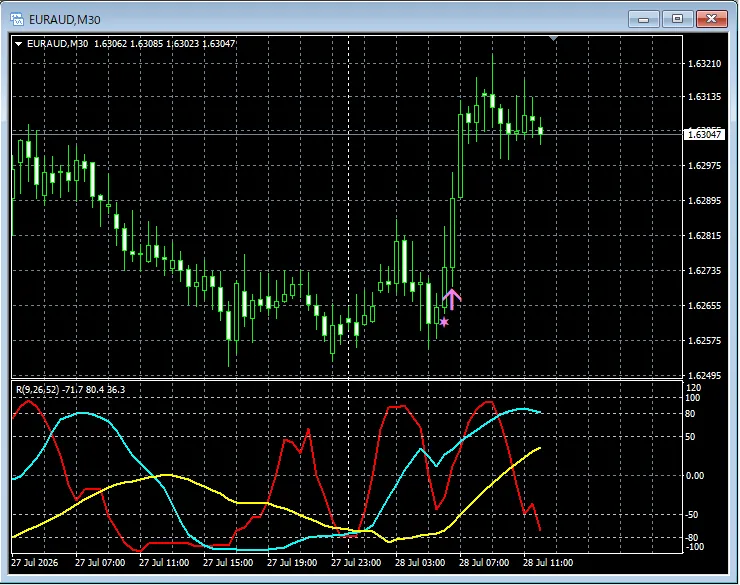The width and height of the screenshot is (740, 585).
Task: Click price scale value 1.63210
Action: click(x=705, y=64)
